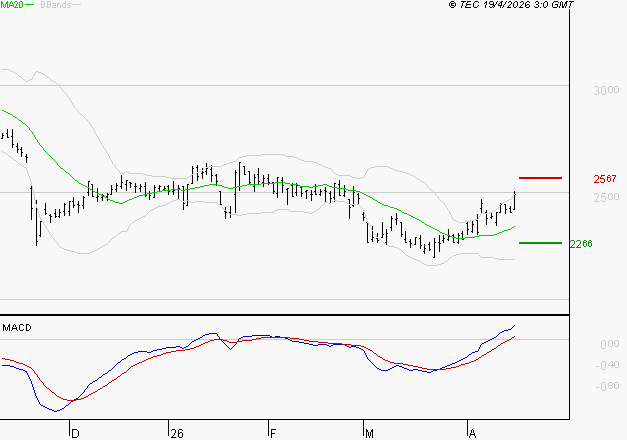The height and width of the screenshot is (440, 627).
Task: Click the green support line at 2266
Action: click(x=540, y=243)
